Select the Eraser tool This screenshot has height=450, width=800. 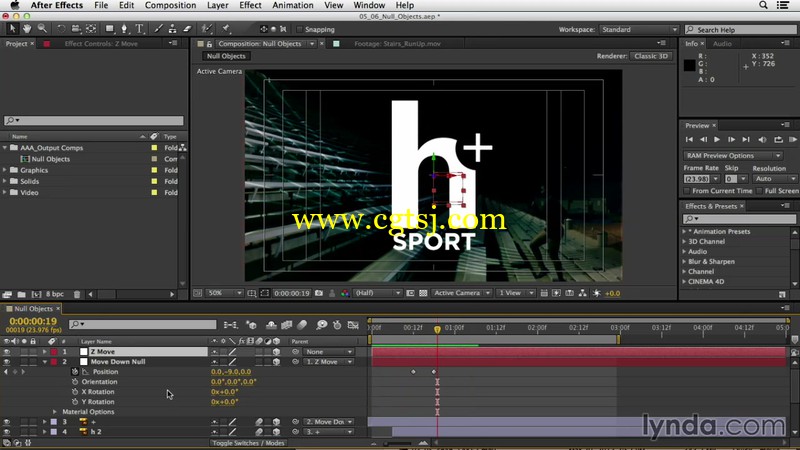click(187, 29)
